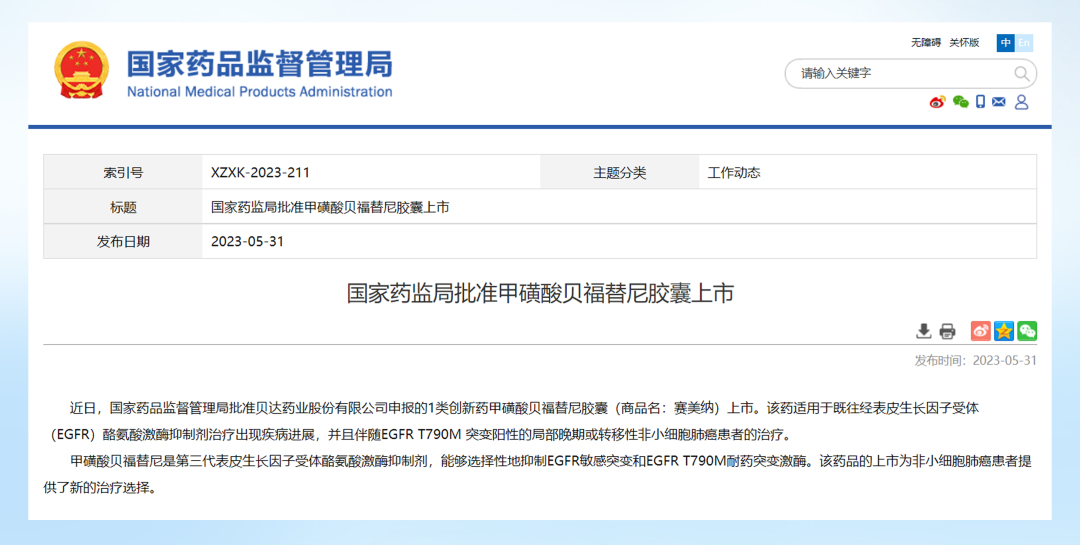1080x545 pixels.
Task: Switch language to 中 (Chinese)
Action: [1005, 43]
